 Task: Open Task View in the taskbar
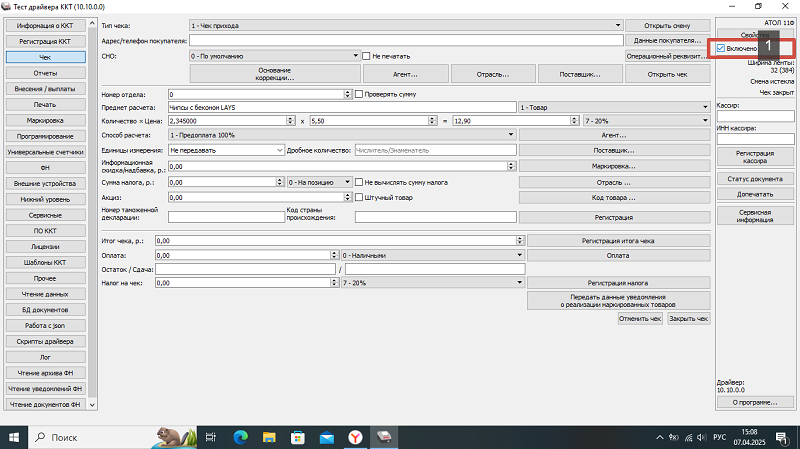click(210, 437)
